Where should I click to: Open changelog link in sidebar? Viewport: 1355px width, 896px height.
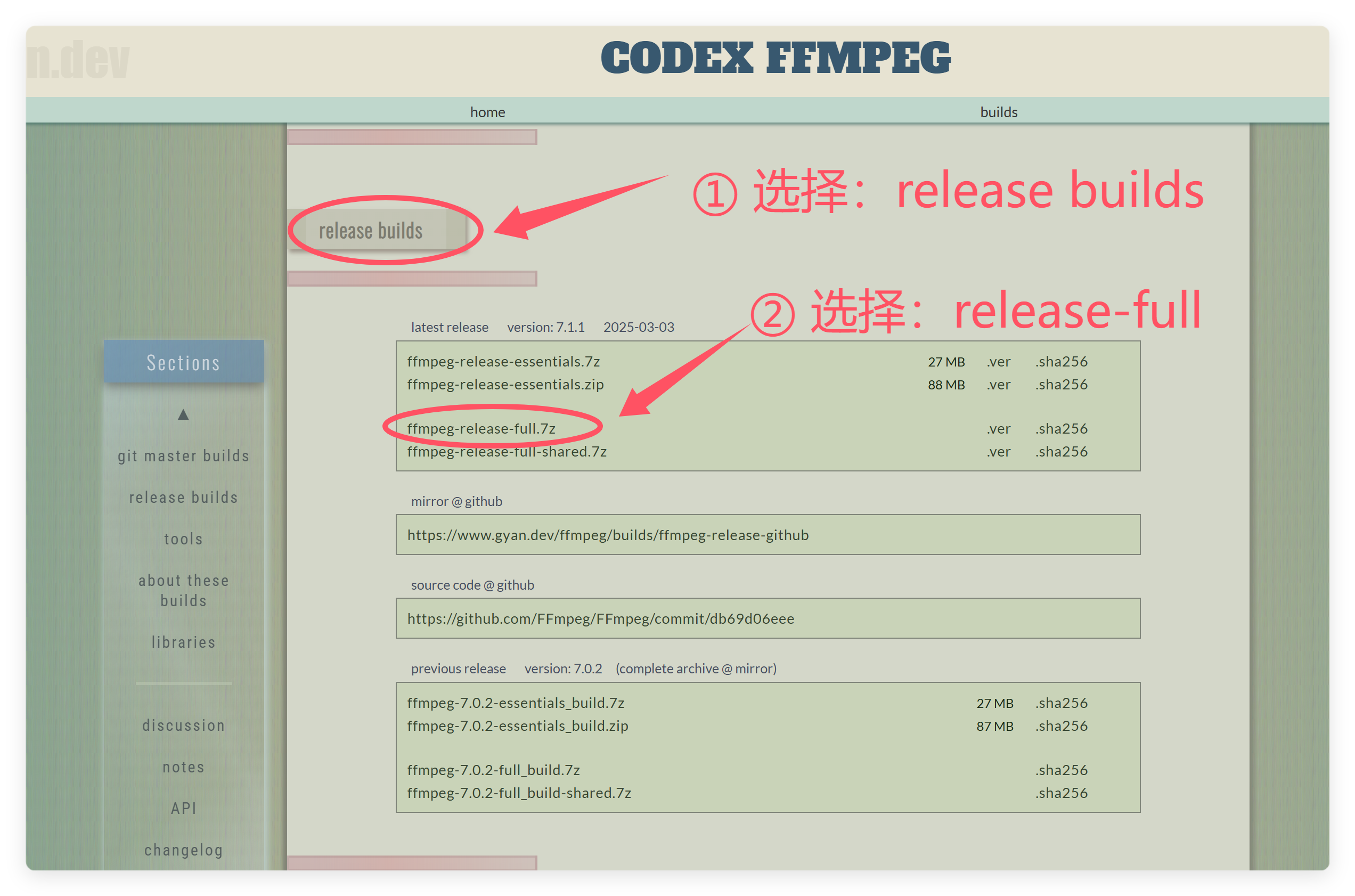click(x=183, y=850)
